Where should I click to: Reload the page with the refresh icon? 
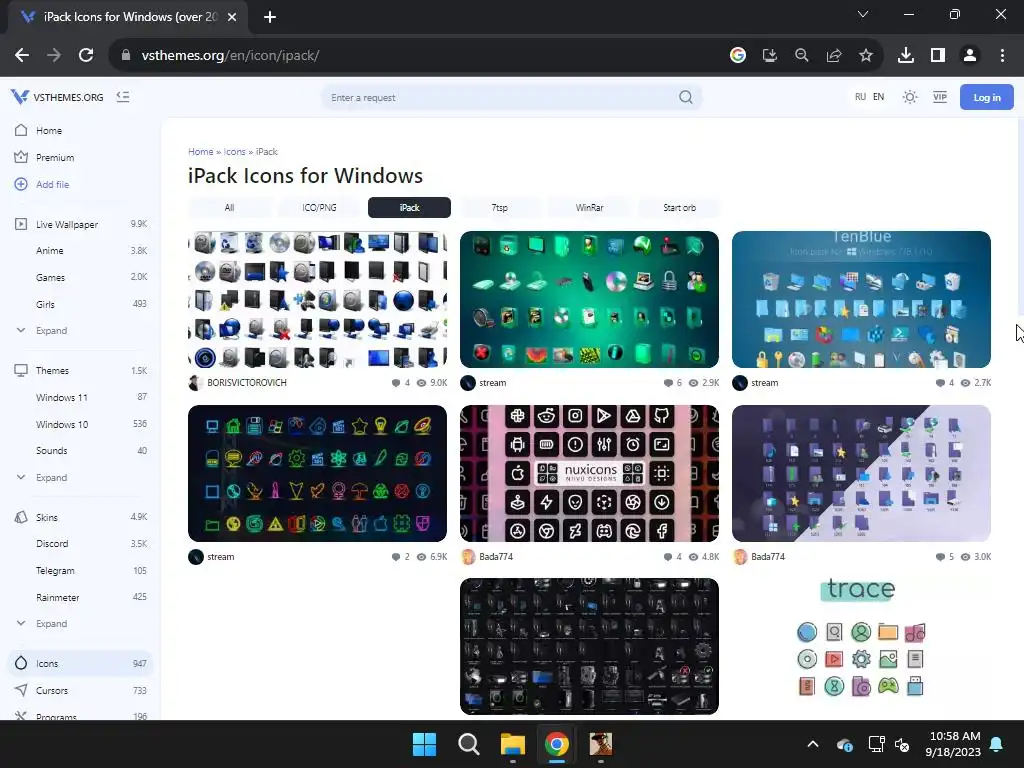click(x=86, y=56)
